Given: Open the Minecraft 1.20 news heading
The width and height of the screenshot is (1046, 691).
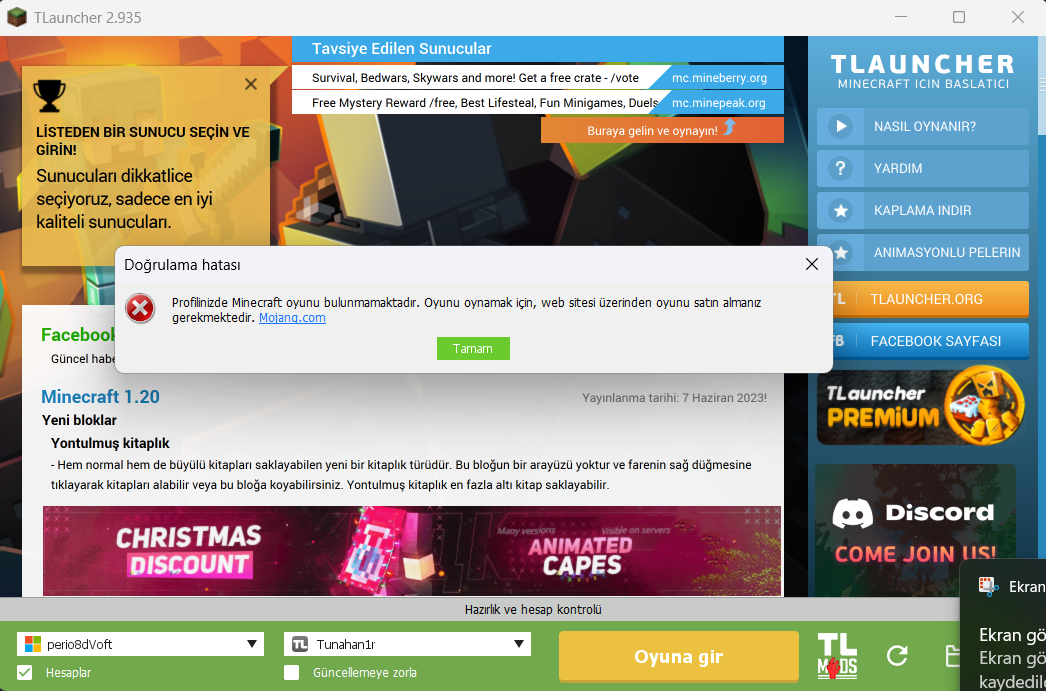Looking at the screenshot, I should 100,397.
